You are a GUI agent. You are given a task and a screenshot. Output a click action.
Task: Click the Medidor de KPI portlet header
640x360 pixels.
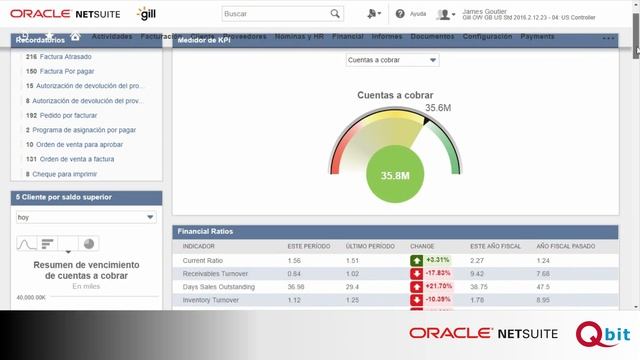coord(395,40)
